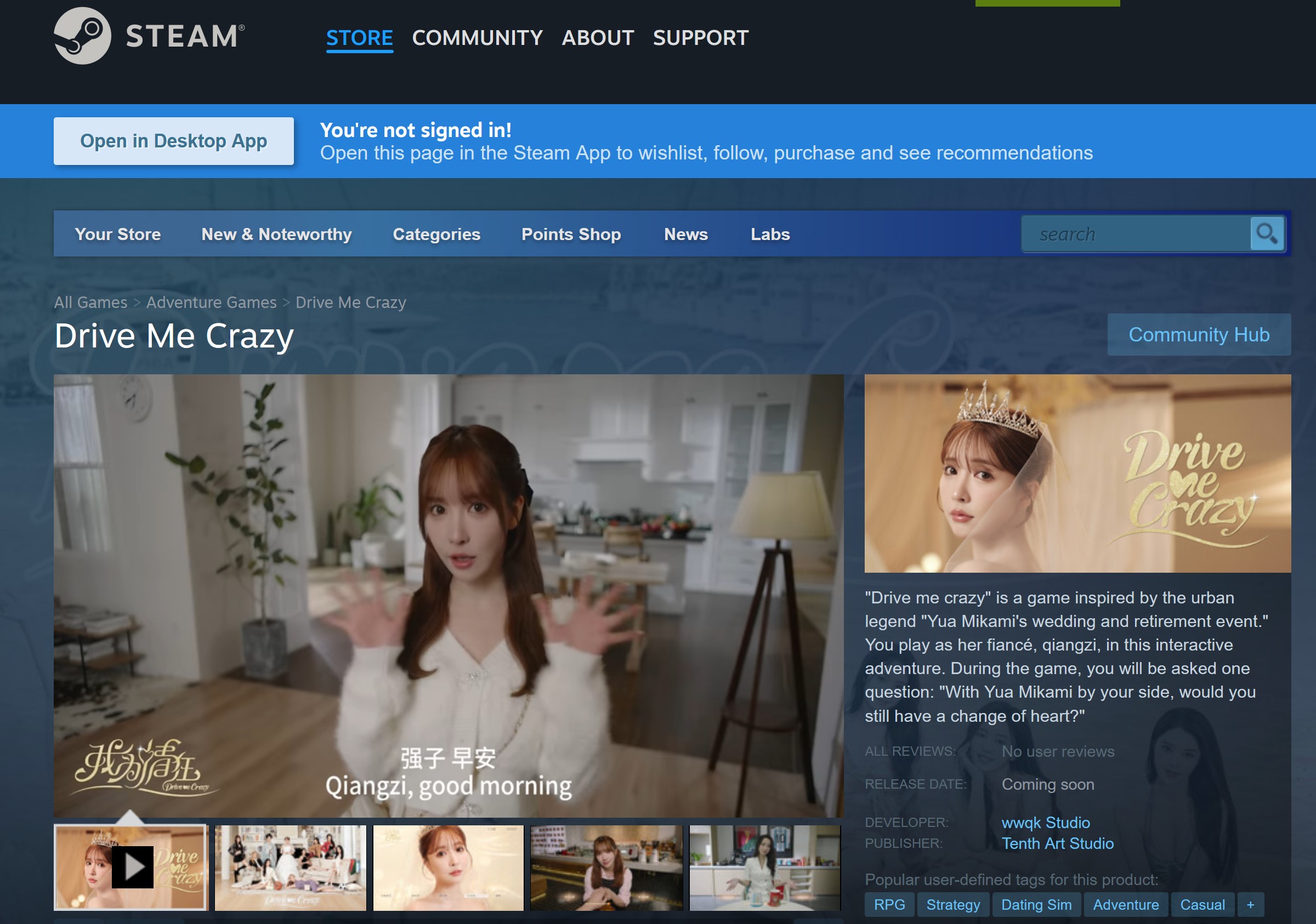
Task: Click 'Coming soon' release date text
Action: (1048, 784)
